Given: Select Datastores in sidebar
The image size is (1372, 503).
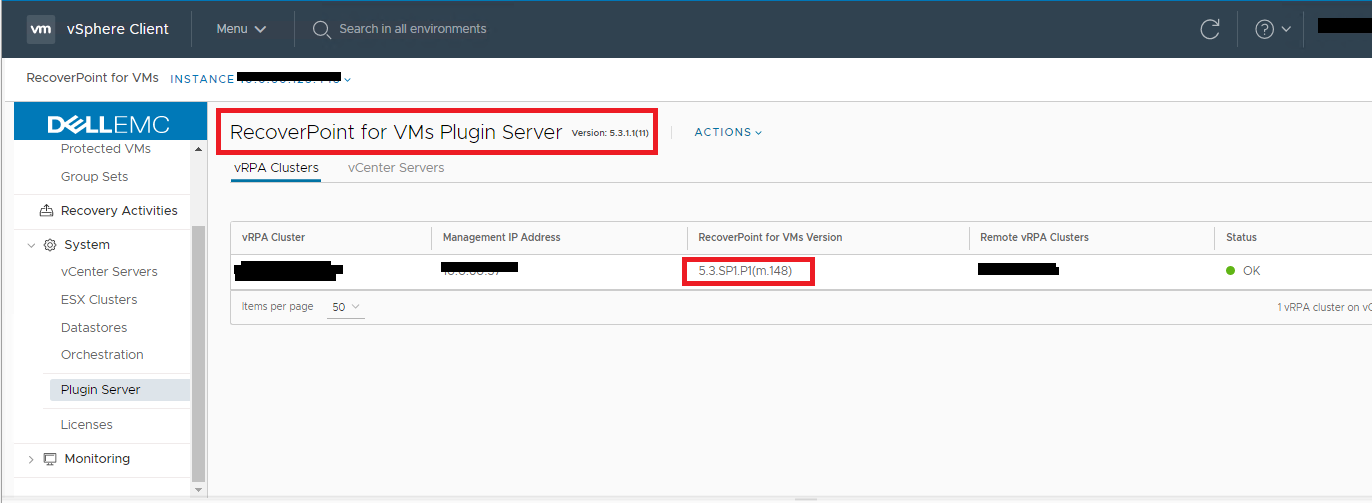Looking at the screenshot, I should 94,328.
